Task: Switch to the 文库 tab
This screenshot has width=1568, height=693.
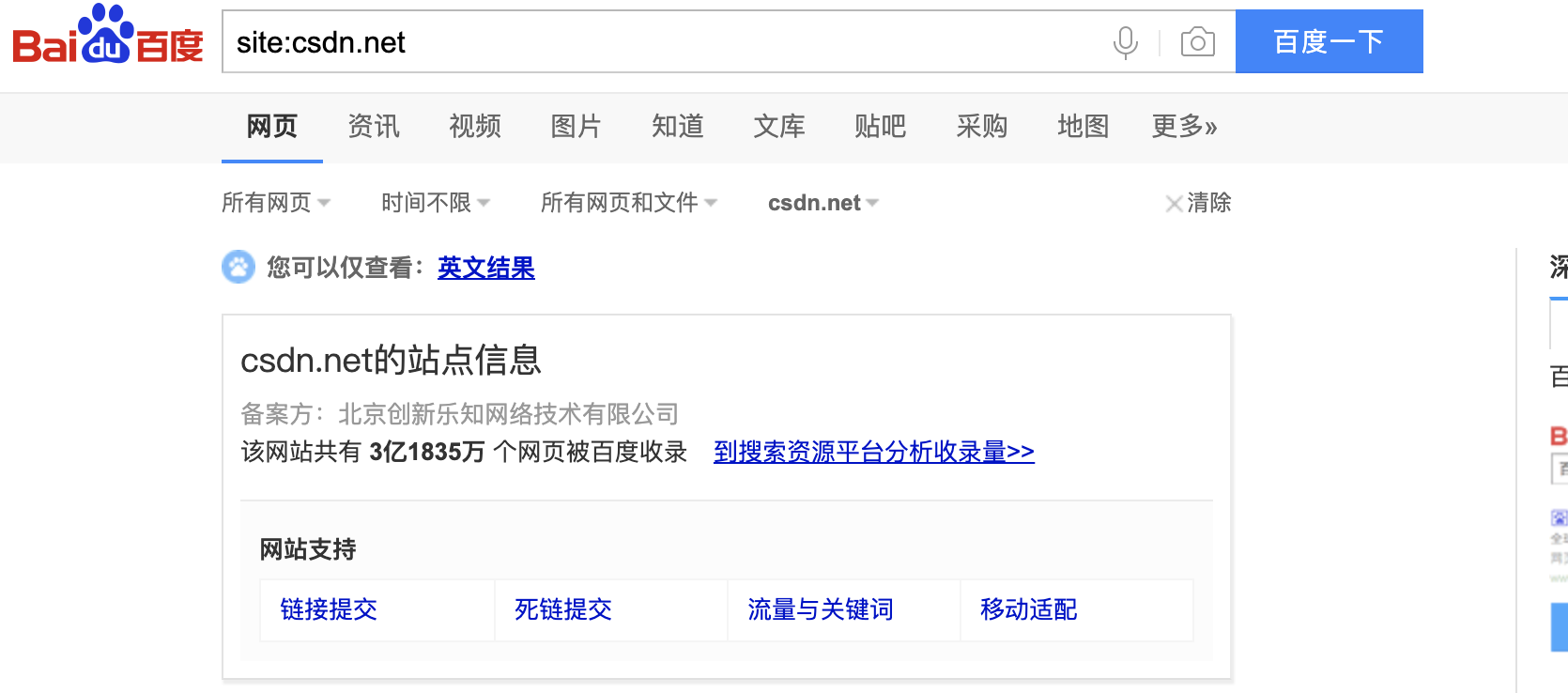Action: tap(779, 126)
